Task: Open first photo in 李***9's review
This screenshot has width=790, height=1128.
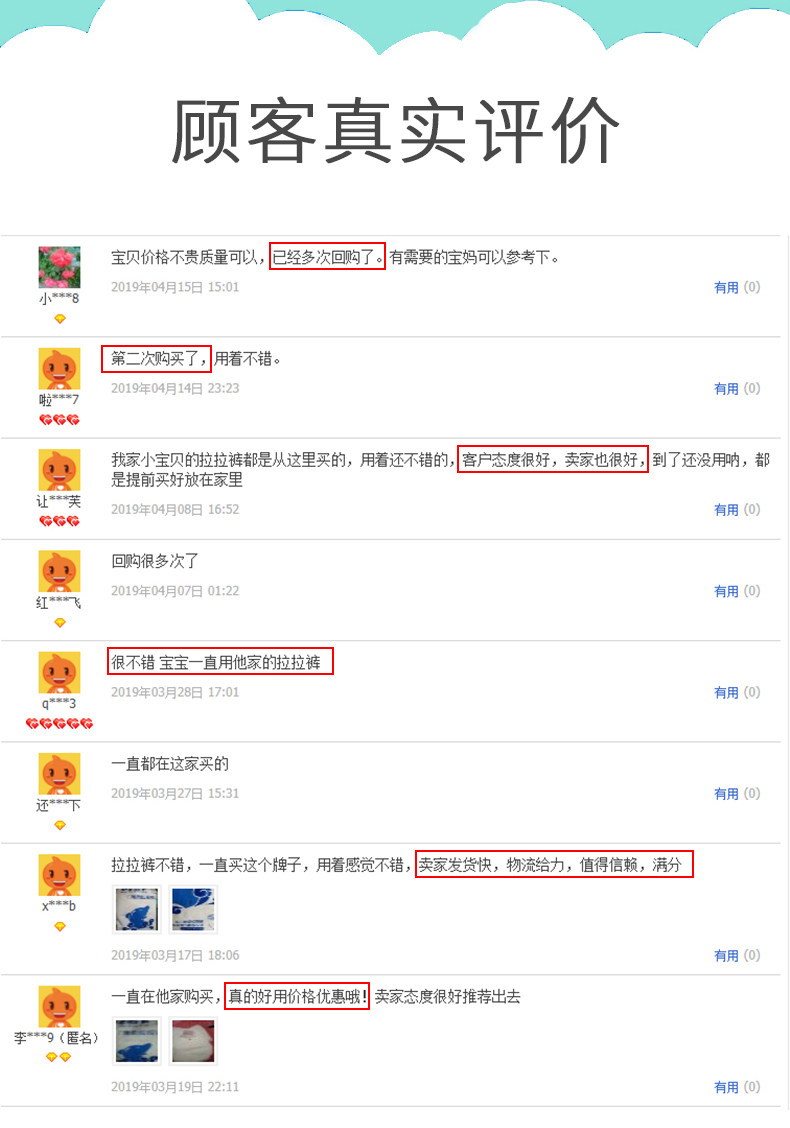Action: tap(137, 1041)
